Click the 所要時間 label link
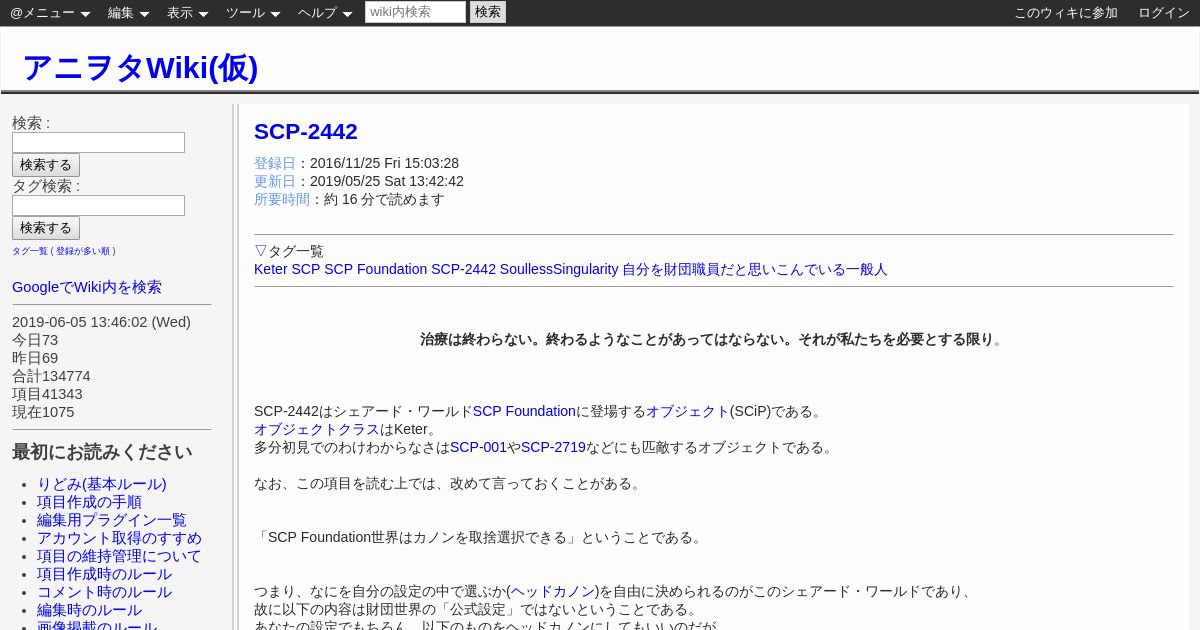This screenshot has height=630, width=1200. [x=282, y=199]
